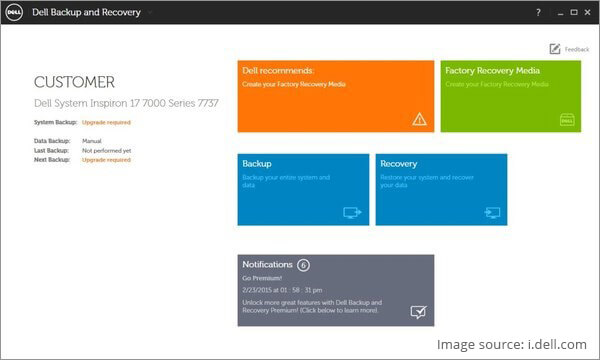Click 'Restore your system and recover your data' text
Image resolution: width=600 pixels, height=360 pixels.
(427, 181)
